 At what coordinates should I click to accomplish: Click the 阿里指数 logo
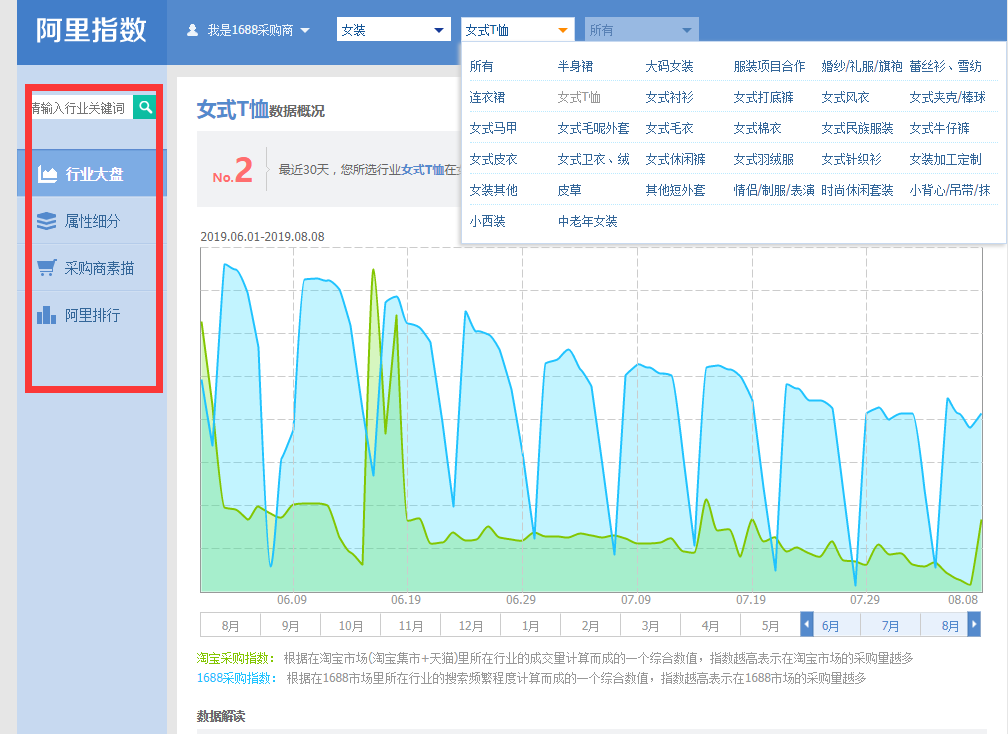pyautogui.click(x=91, y=30)
